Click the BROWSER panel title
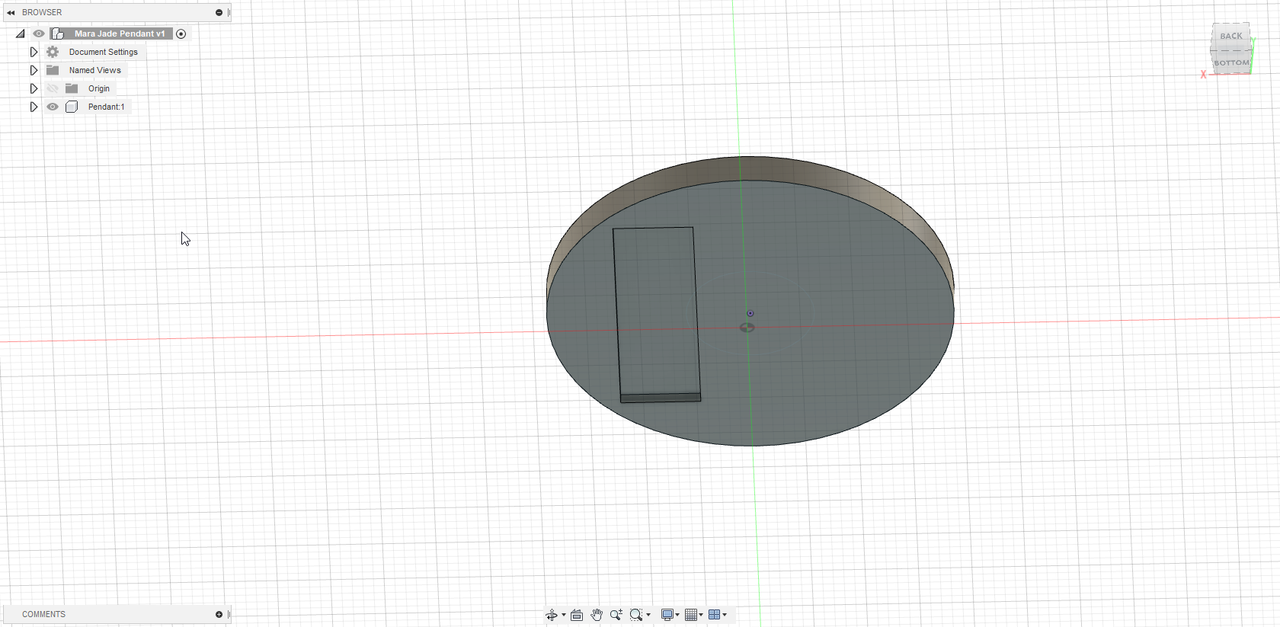 42,12
